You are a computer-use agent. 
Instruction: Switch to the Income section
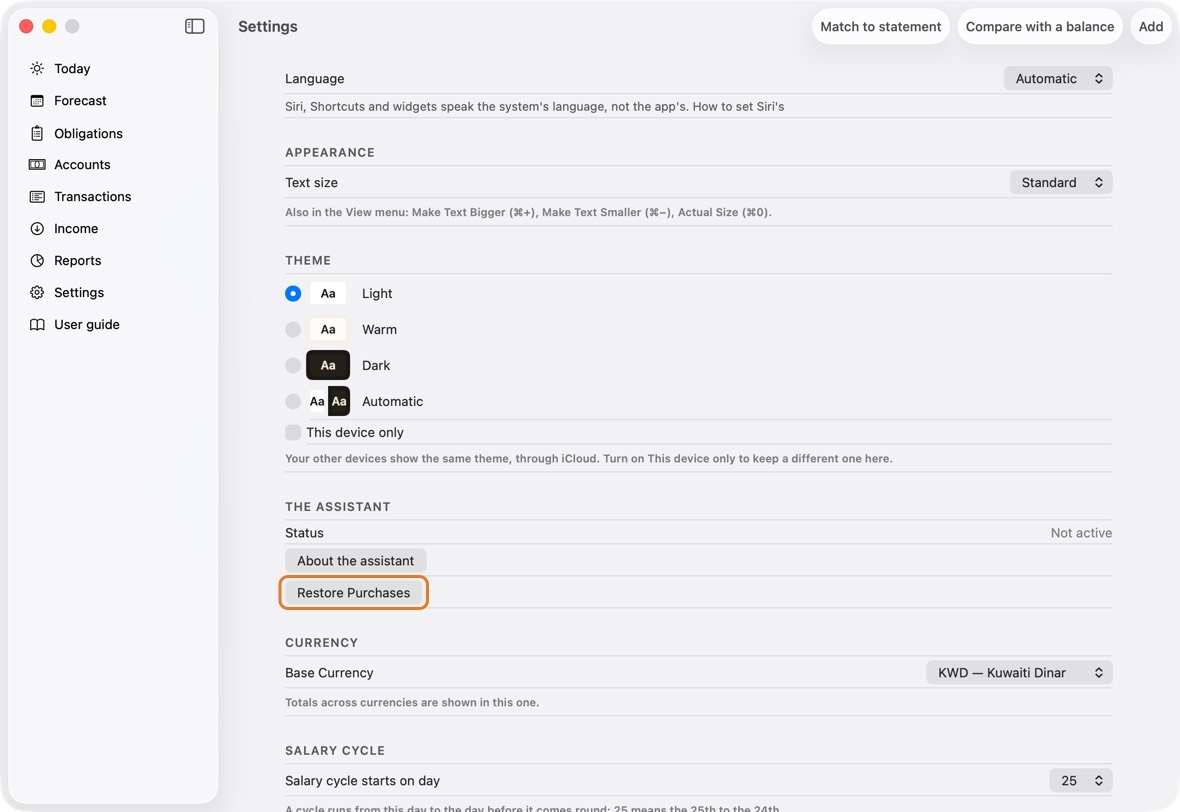click(x=113, y=229)
